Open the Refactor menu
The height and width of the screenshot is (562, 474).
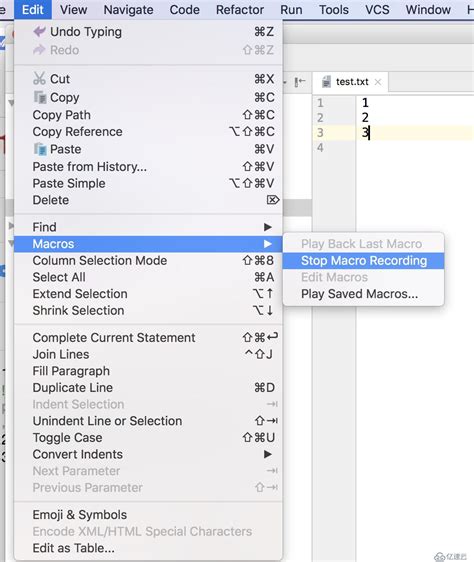point(240,10)
